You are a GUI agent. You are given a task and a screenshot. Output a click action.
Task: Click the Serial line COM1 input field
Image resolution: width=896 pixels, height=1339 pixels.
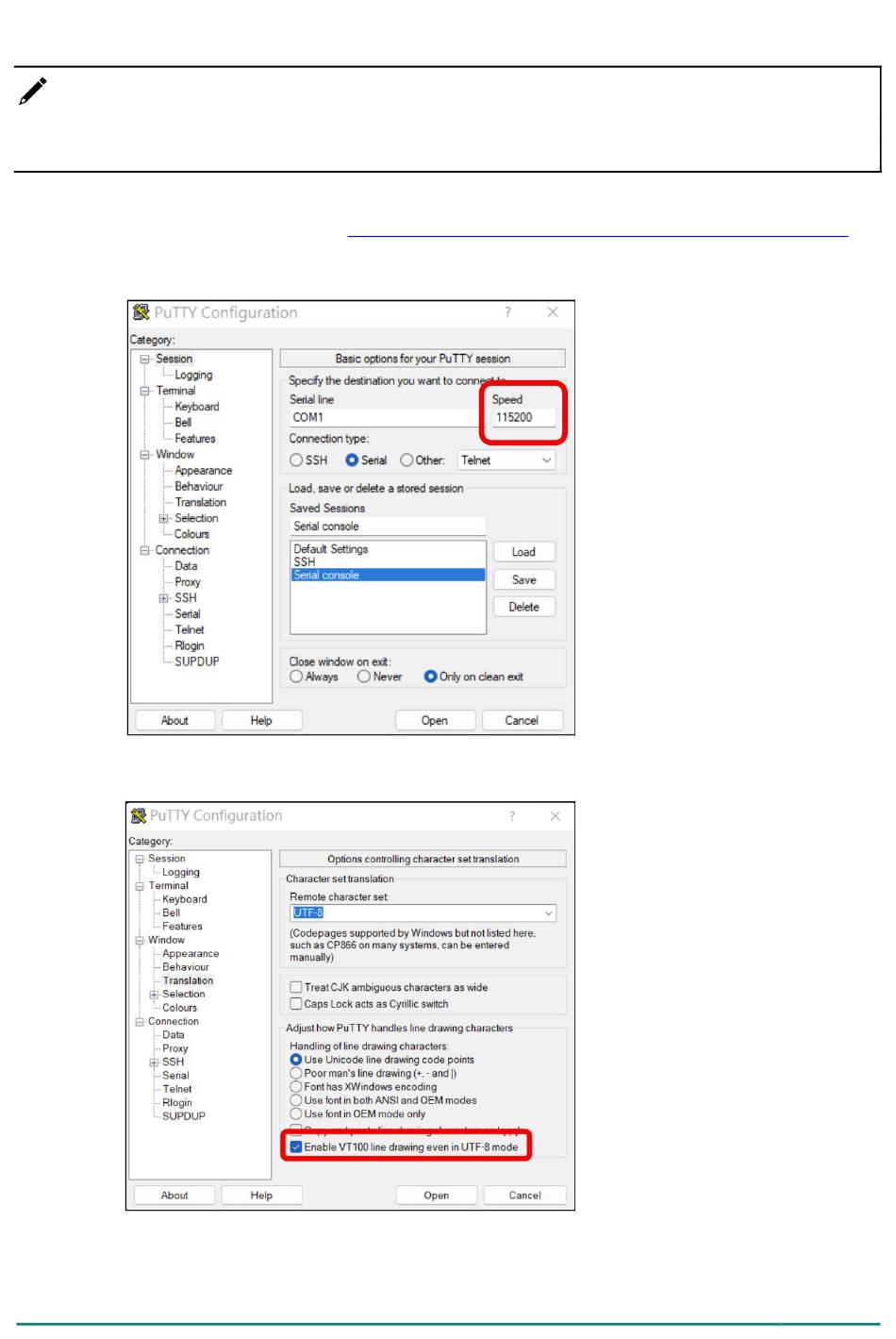(x=383, y=417)
